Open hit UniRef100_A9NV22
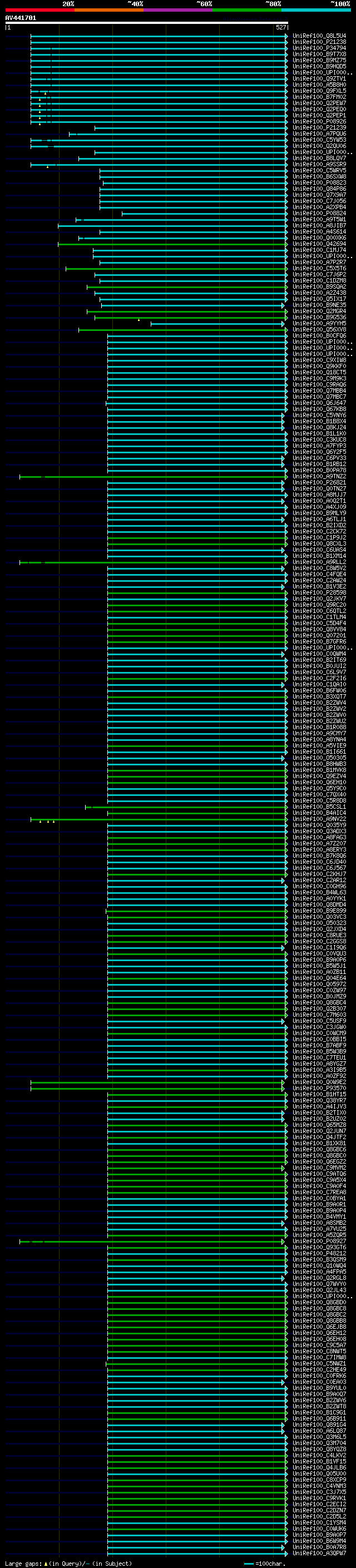The image size is (356, 1568). pos(319,819)
